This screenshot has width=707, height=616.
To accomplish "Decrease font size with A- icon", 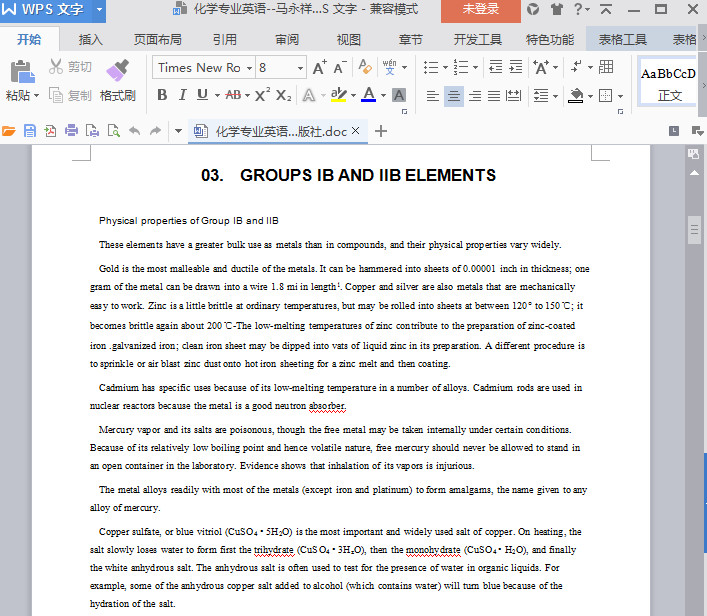I will 340,68.
